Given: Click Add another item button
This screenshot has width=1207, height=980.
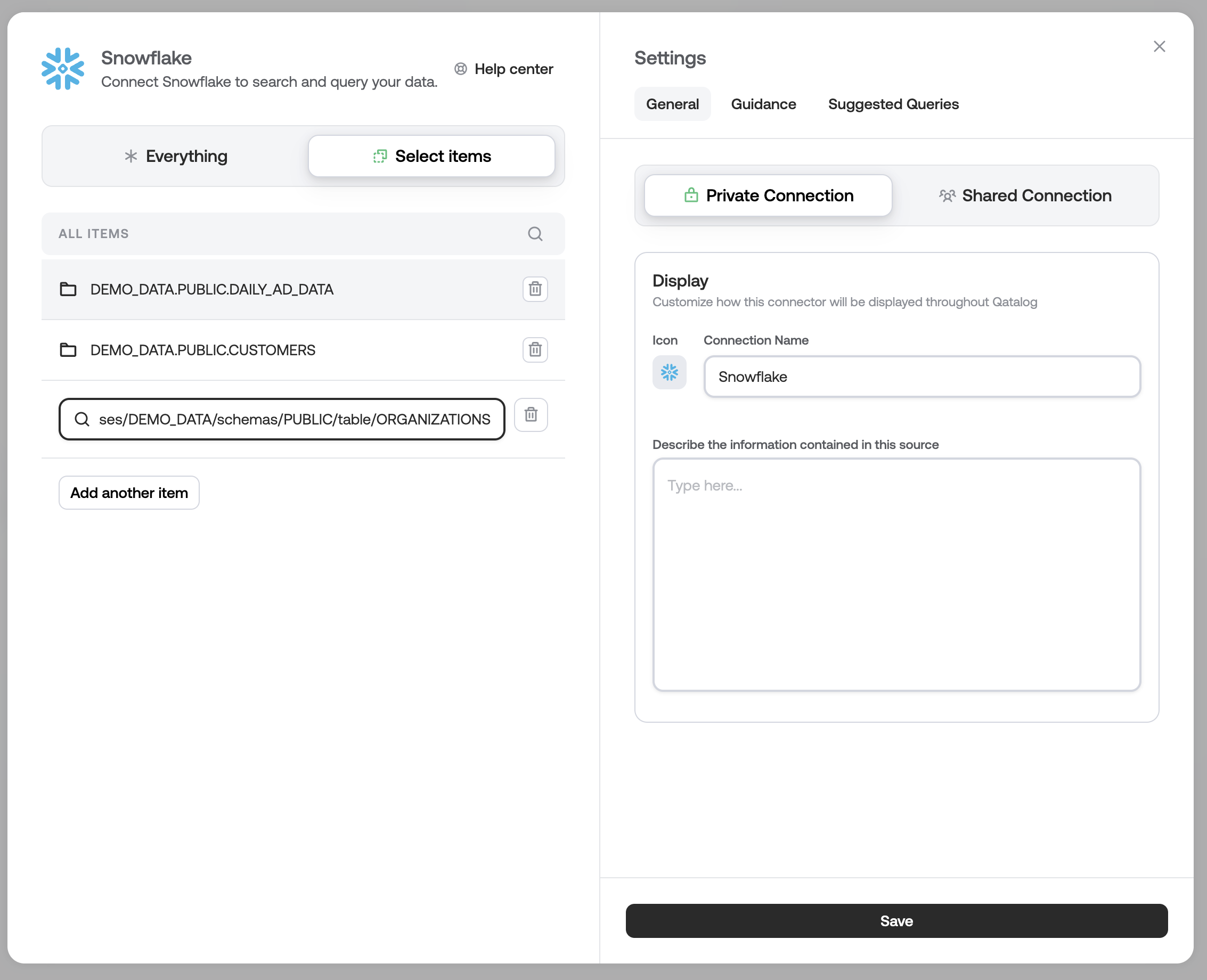Looking at the screenshot, I should (x=129, y=493).
